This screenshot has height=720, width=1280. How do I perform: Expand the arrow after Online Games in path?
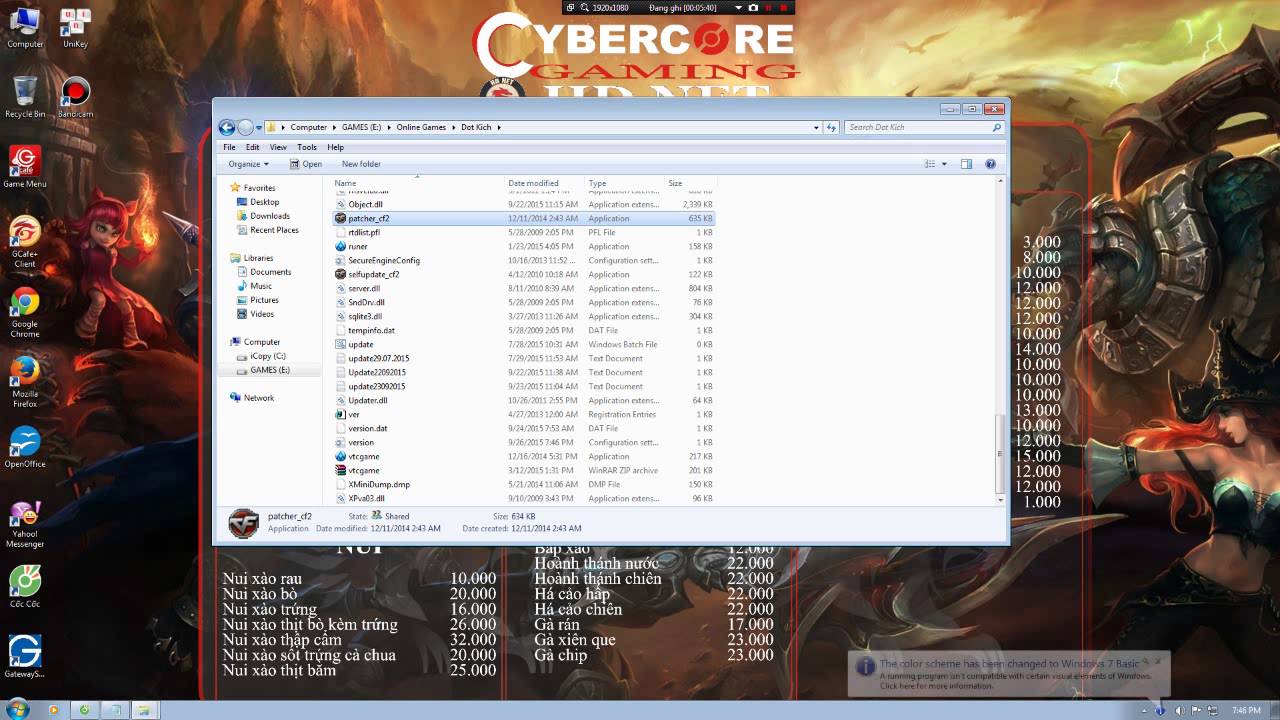pos(452,127)
